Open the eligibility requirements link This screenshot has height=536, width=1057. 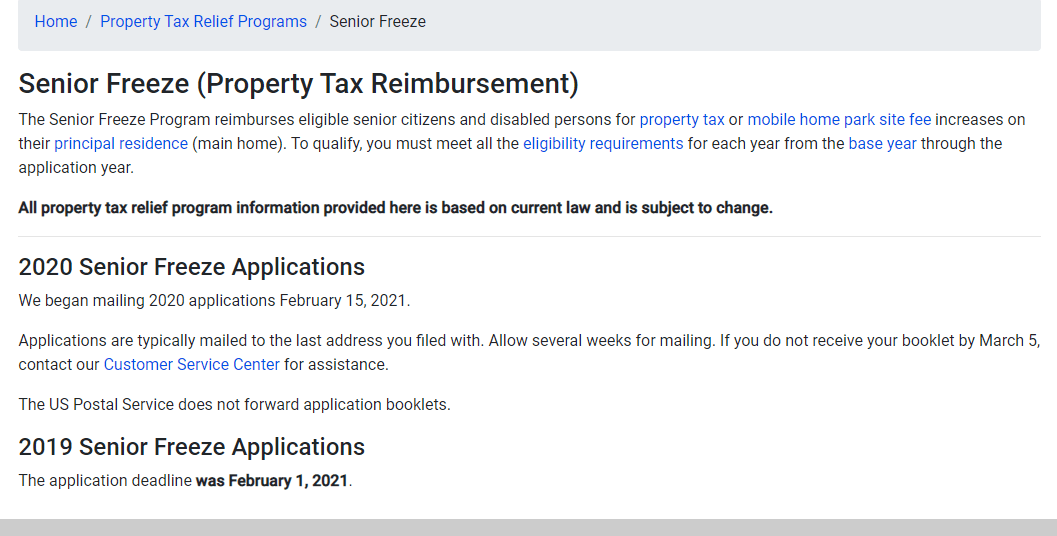(603, 143)
